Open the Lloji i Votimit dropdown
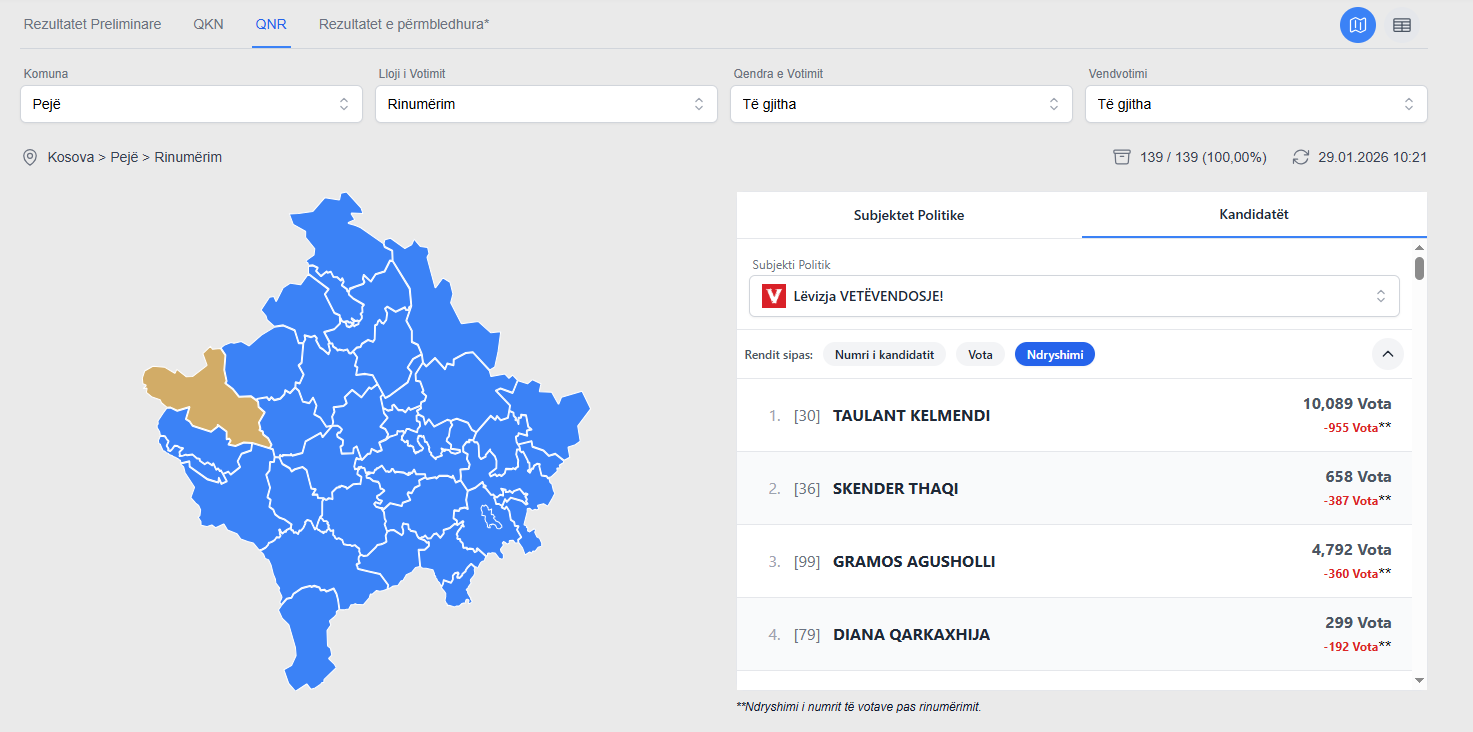1473x732 pixels. pyautogui.click(x=546, y=104)
